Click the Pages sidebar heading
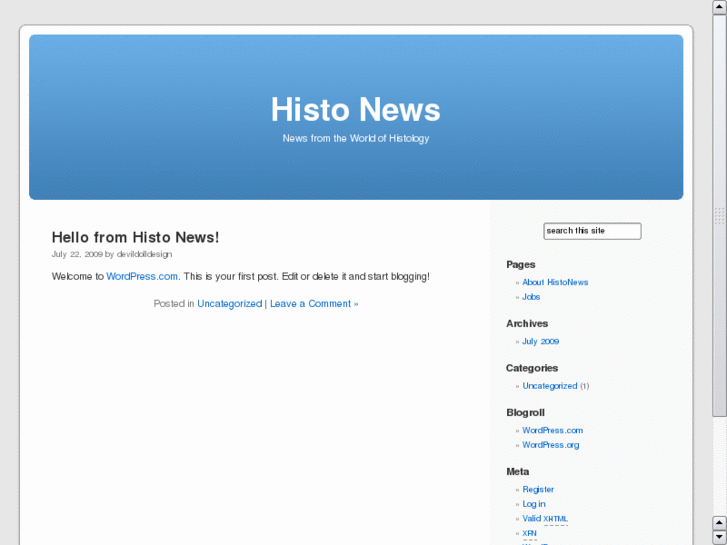Viewport: 727px width, 545px height. [x=521, y=265]
